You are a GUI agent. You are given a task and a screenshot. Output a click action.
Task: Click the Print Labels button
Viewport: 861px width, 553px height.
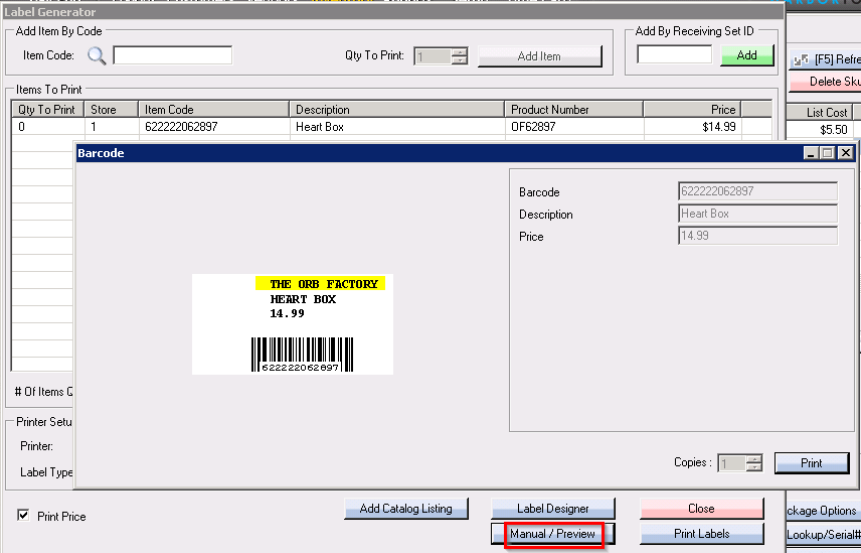point(702,534)
